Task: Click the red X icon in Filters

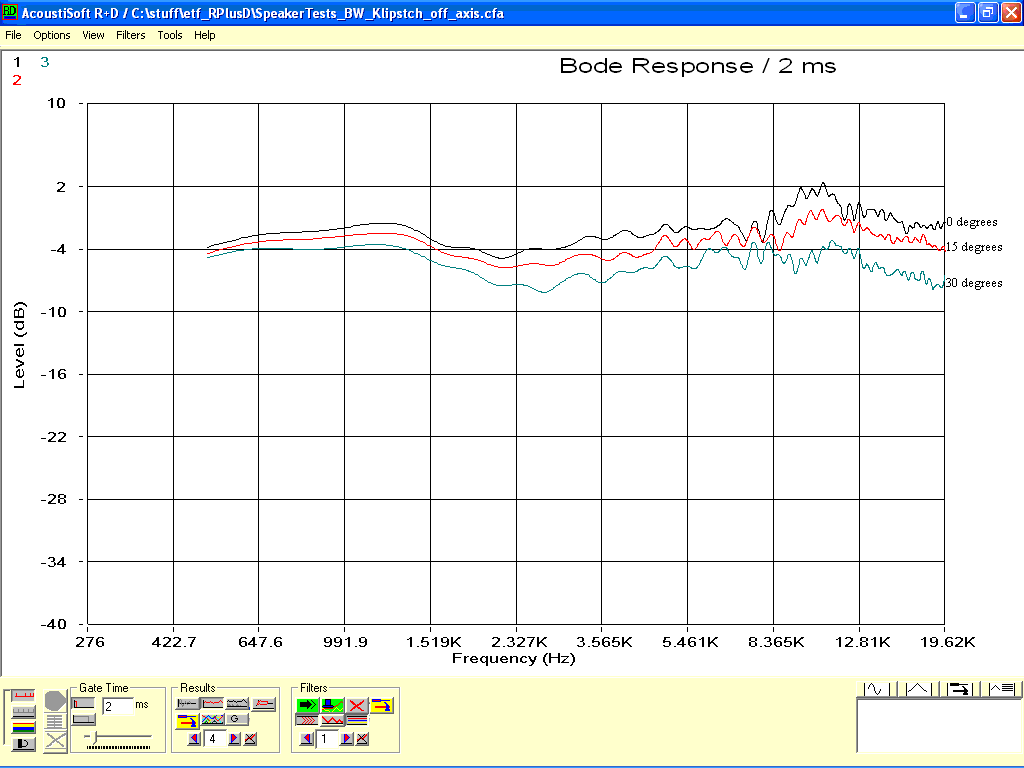Action: point(357,705)
